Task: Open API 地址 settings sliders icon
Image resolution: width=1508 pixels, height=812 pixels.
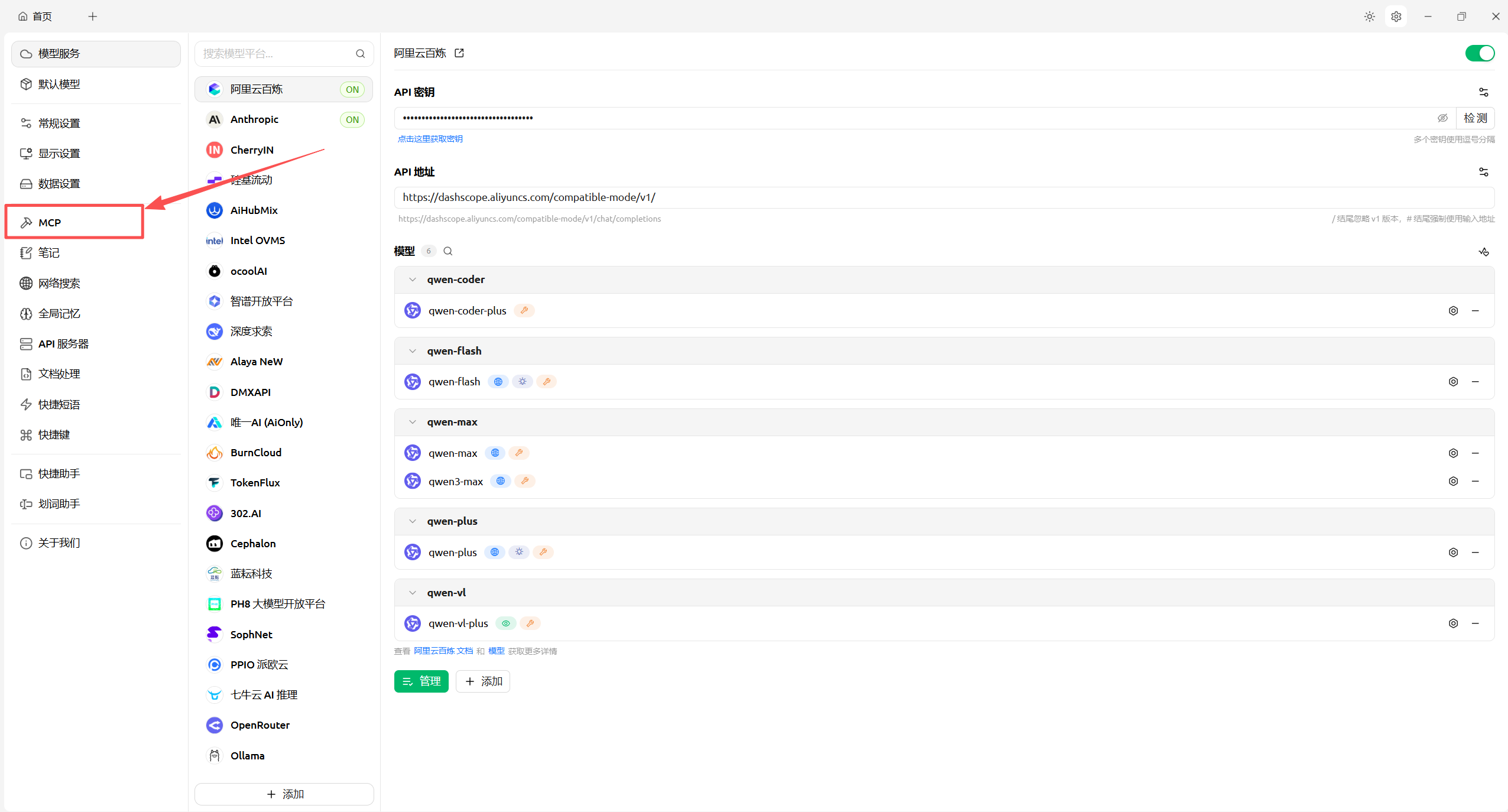Action: pyautogui.click(x=1483, y=172)
